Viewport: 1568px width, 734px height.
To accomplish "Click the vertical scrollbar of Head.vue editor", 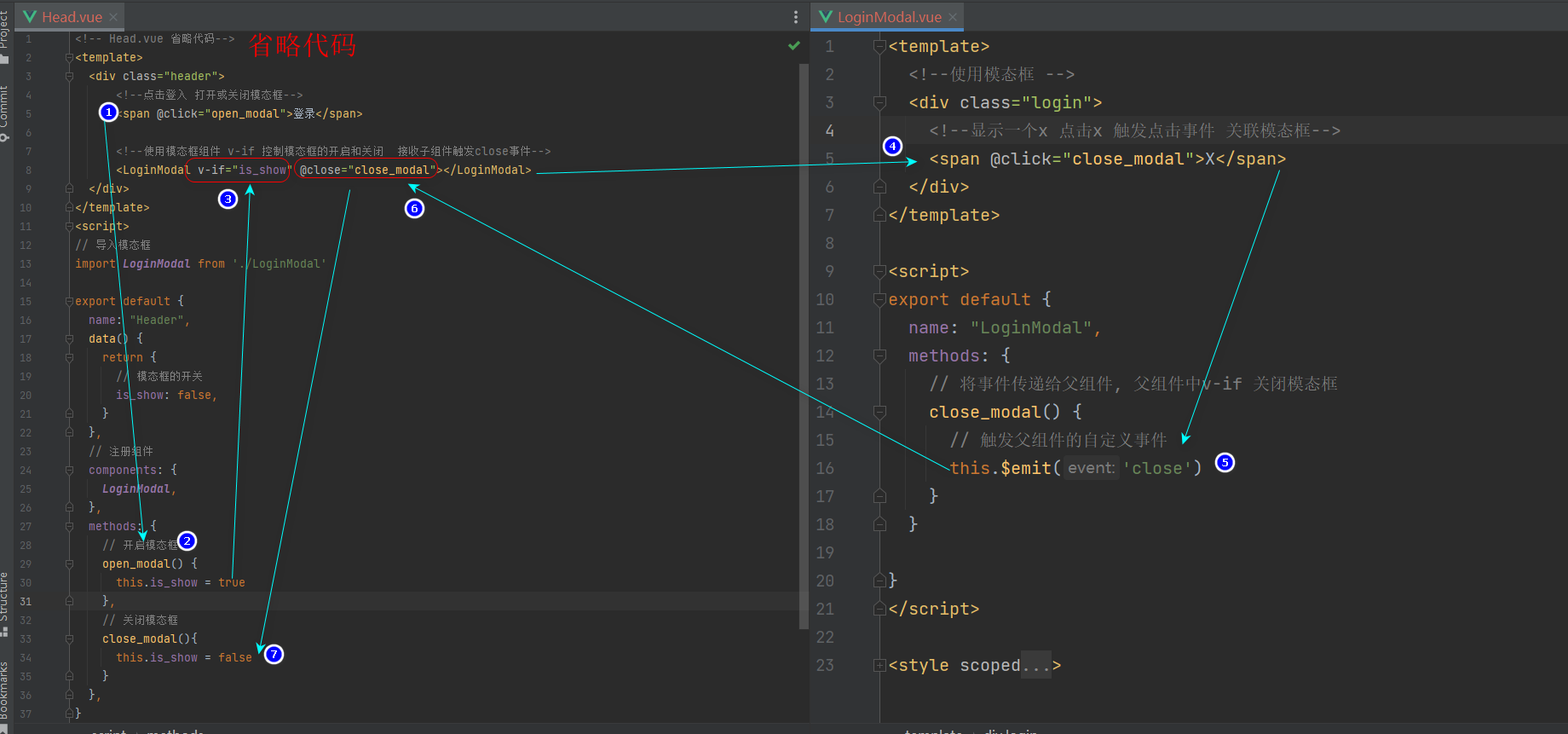I will 804,345.
